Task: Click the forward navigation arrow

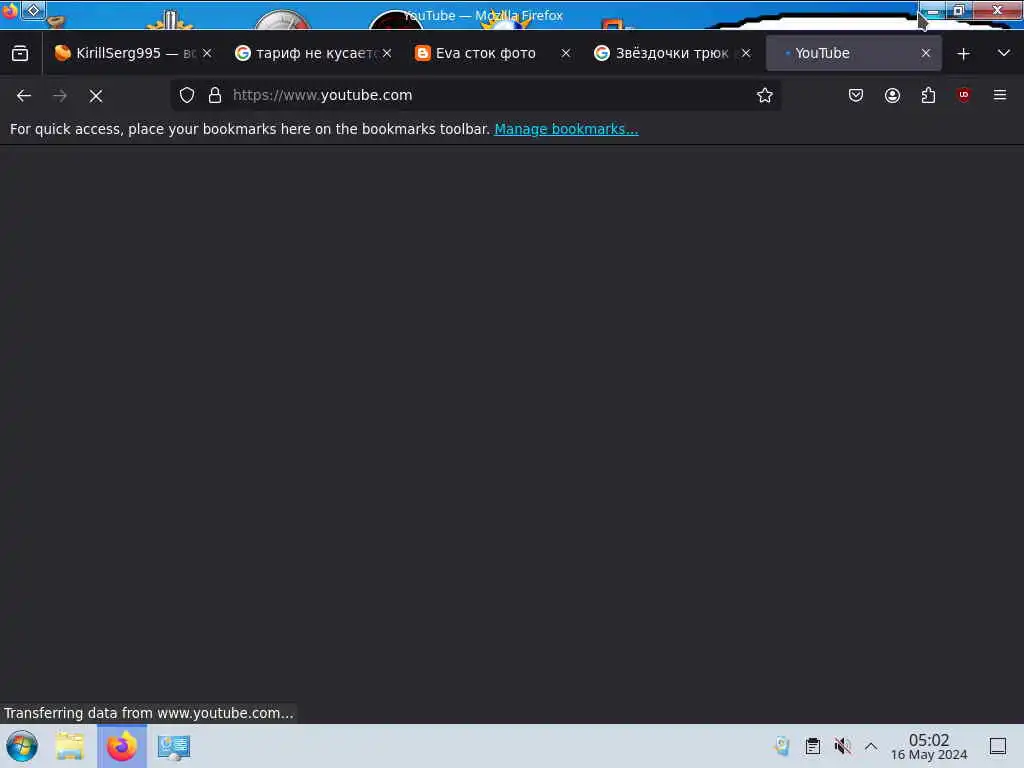Action: (x=60, y=96)
